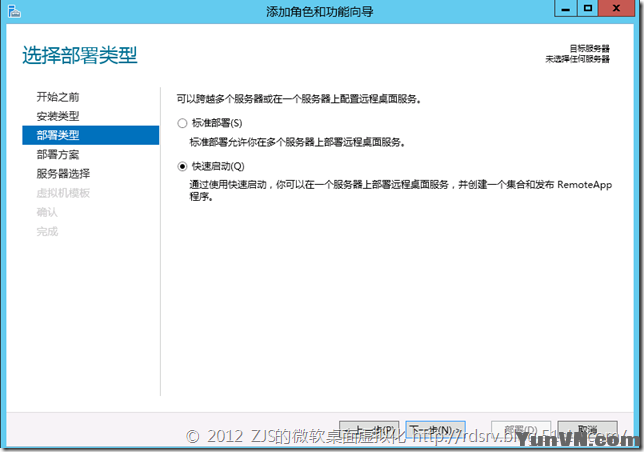Click the 上一步(P) previous button
This screenshot has height=452, width=644.
pos(369,430)
